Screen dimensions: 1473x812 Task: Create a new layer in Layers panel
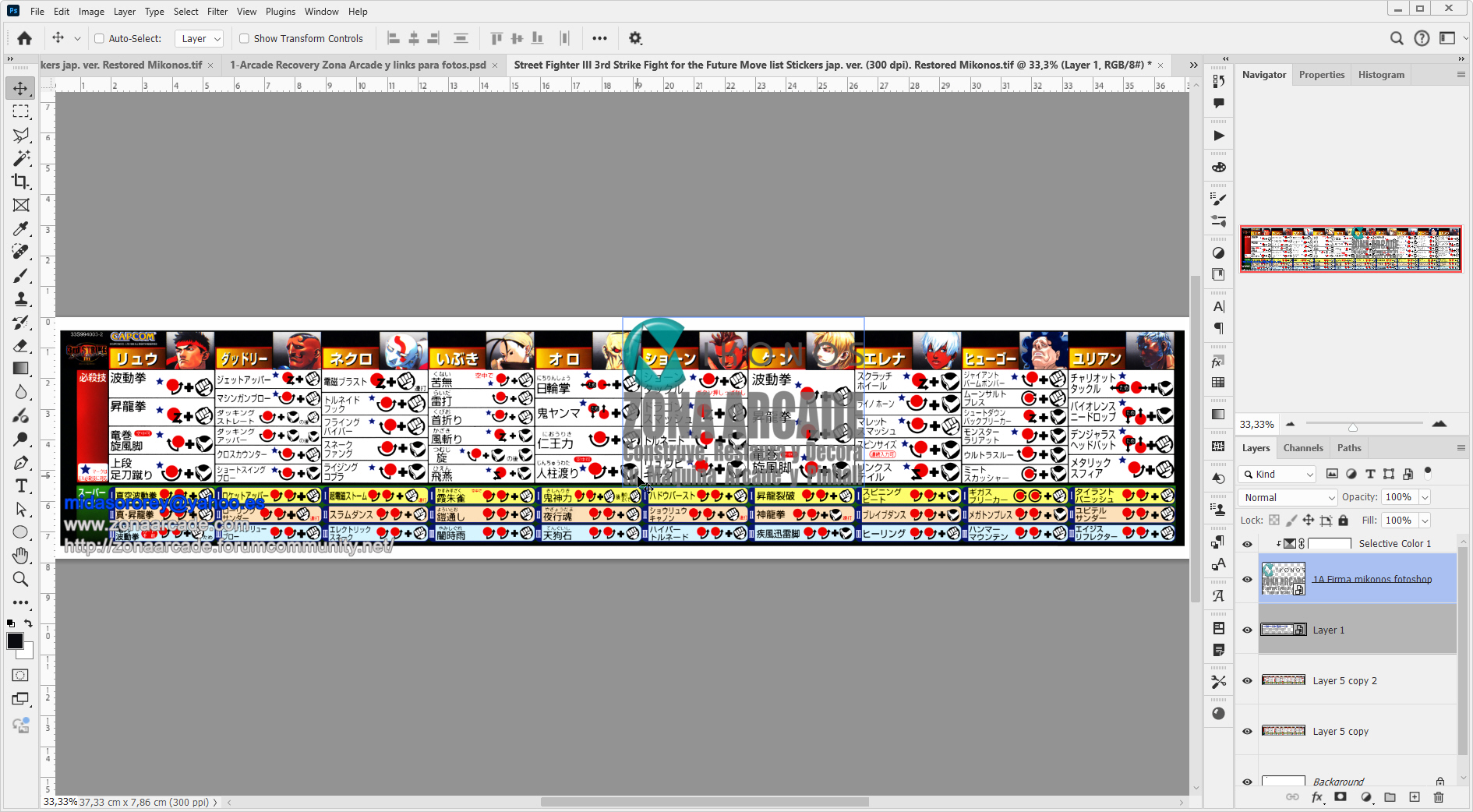pos(1415,797)
